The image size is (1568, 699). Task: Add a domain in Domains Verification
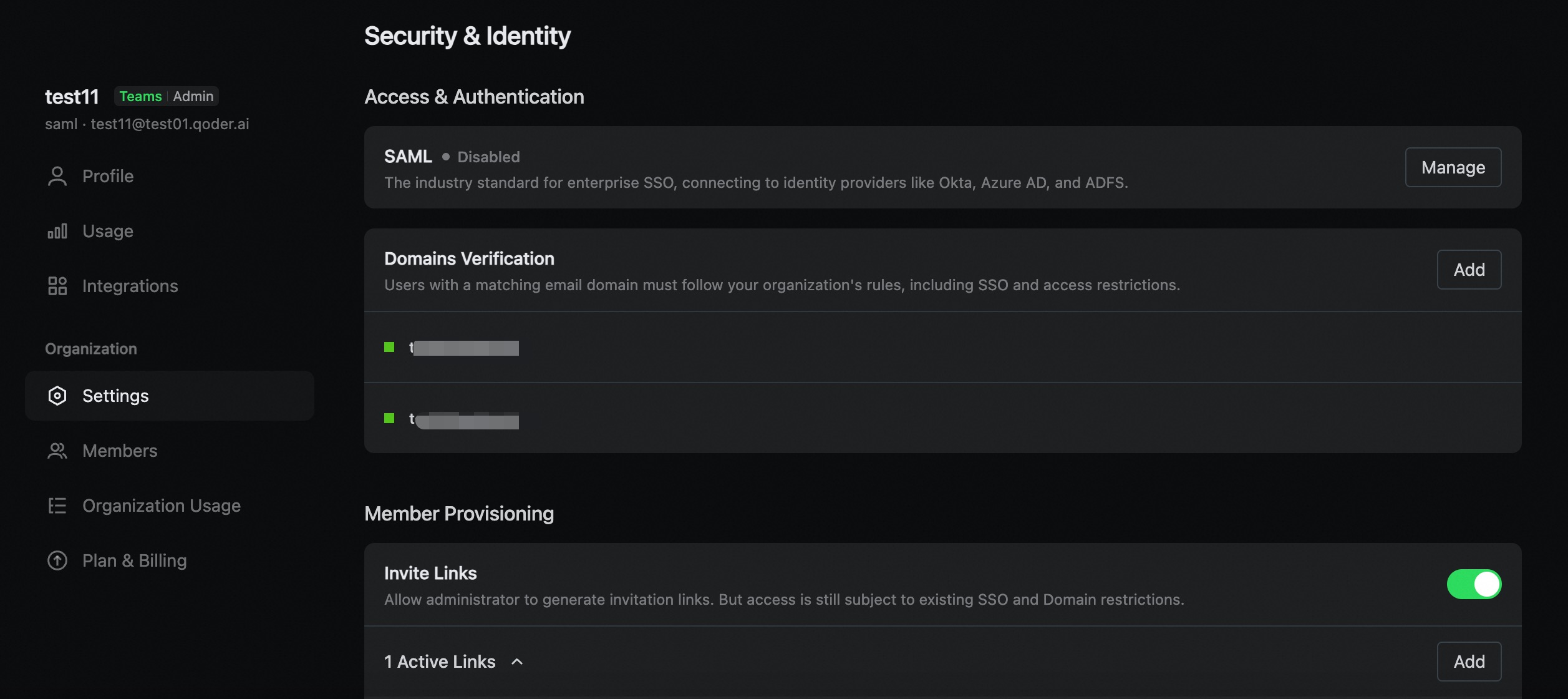[1469, 270]
